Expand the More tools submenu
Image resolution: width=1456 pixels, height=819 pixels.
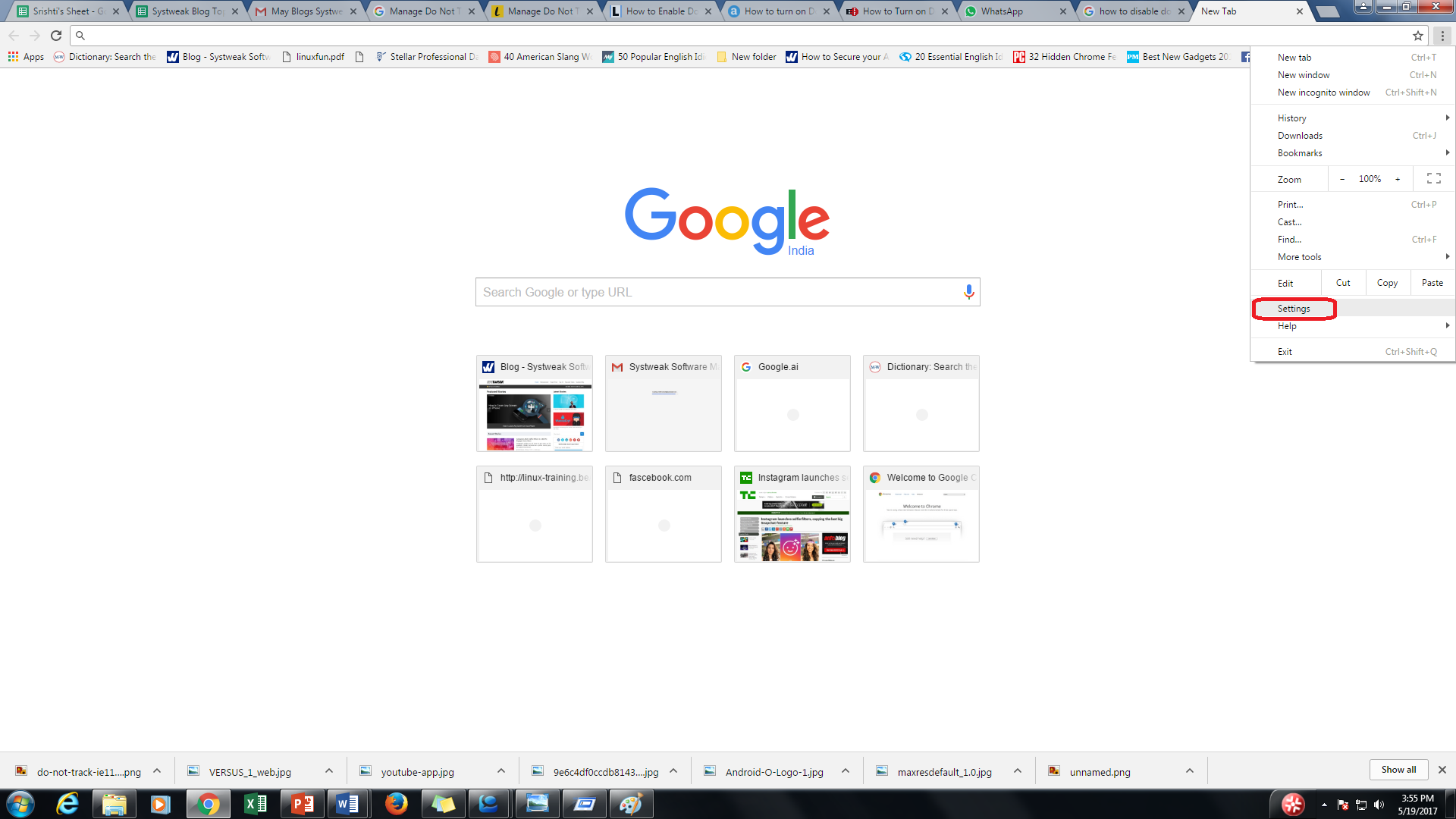(1298, 256)
